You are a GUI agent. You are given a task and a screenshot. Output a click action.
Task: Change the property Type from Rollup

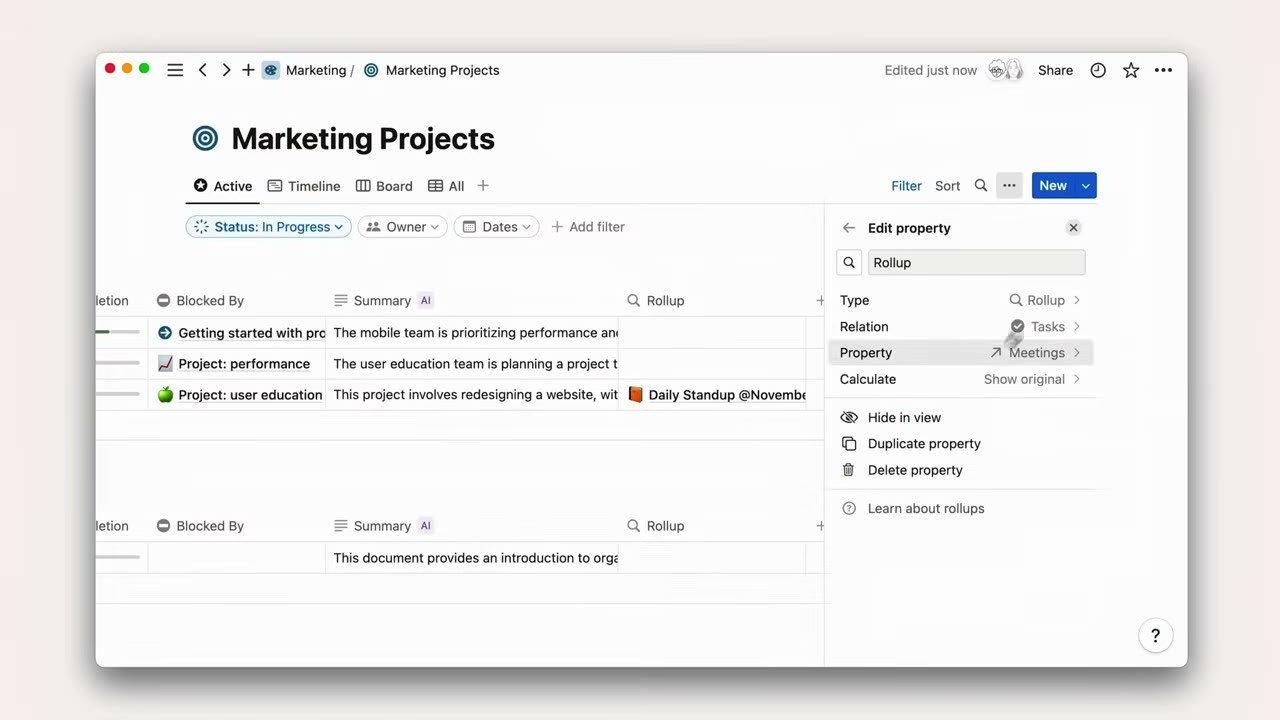pos(960,300)
